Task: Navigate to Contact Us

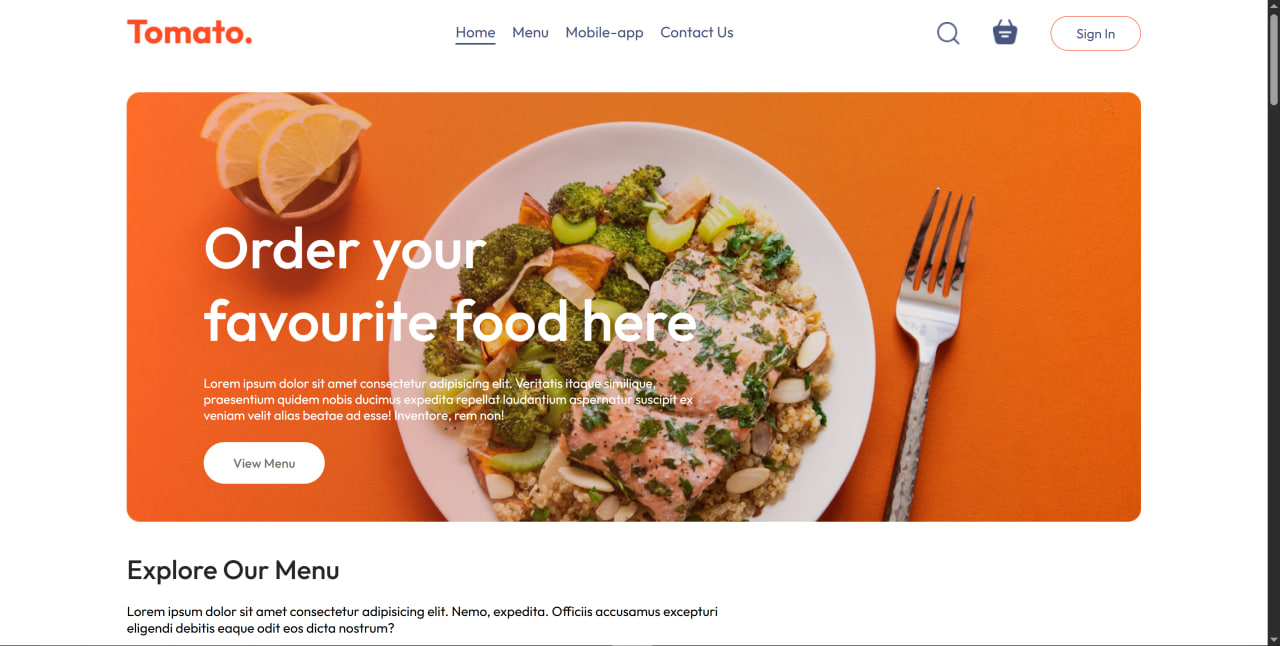Action: [696, 33]
